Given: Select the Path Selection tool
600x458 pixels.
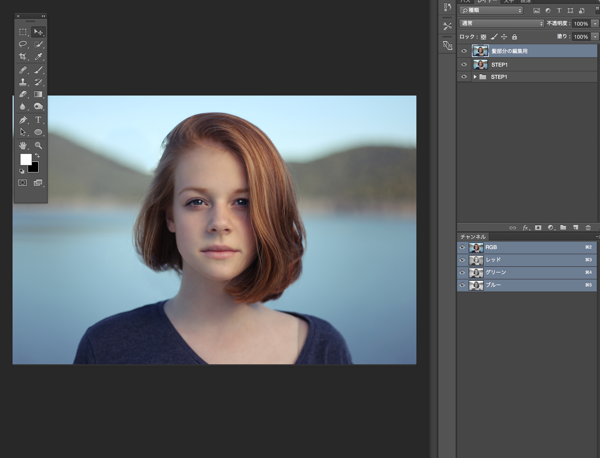Looking at the screenshot, I should point(23,132).
